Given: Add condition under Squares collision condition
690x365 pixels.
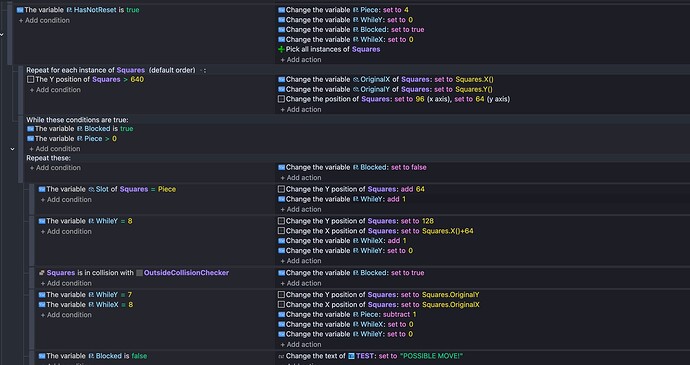Looking at the screenshot, I should pos(66,283).
